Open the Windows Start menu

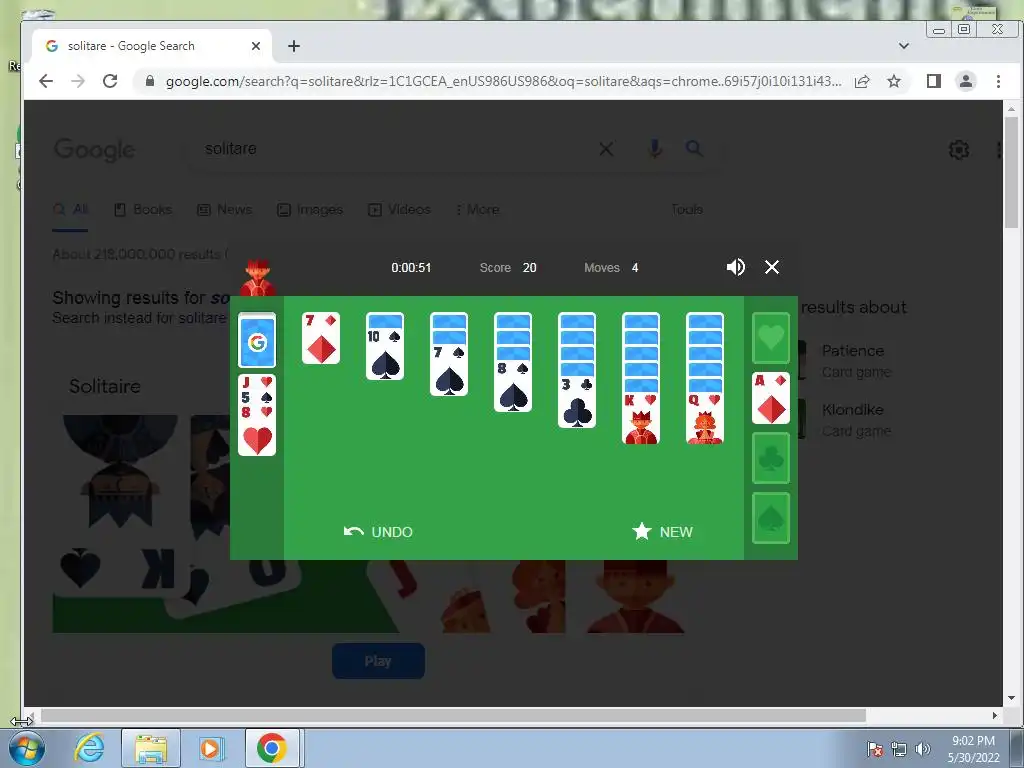(27, 748)
